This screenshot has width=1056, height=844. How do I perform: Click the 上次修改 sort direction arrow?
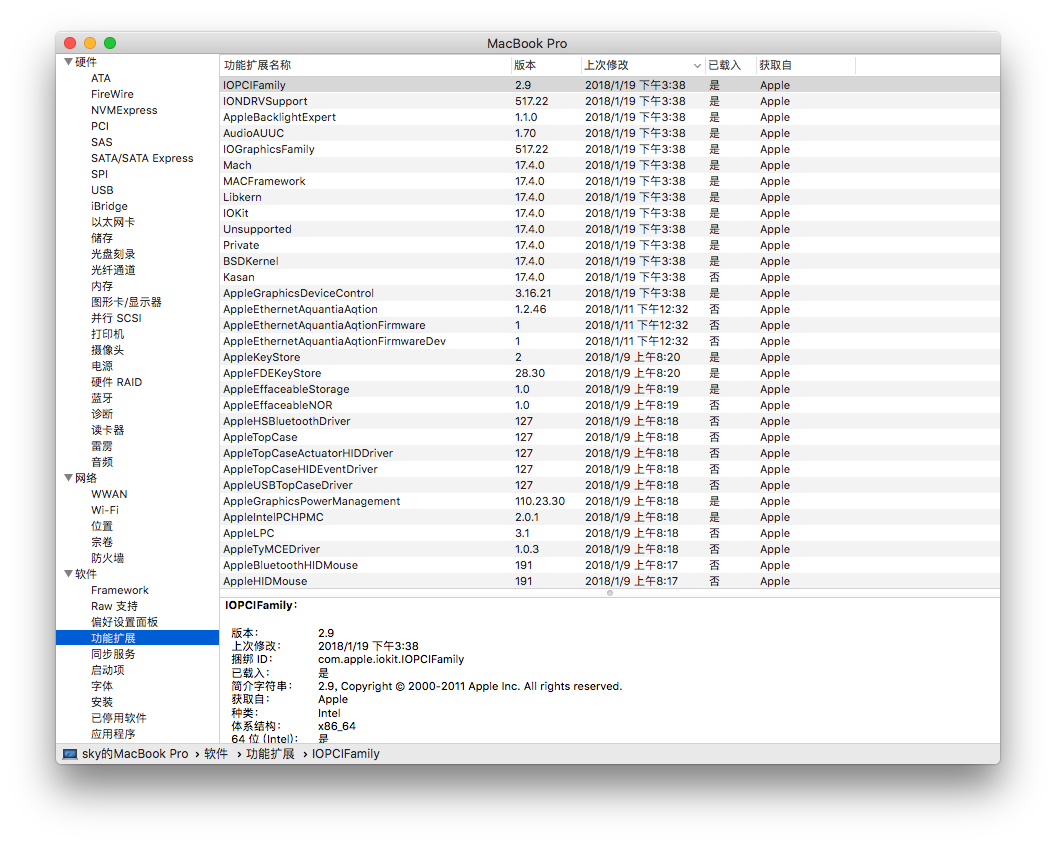[697, 65]
